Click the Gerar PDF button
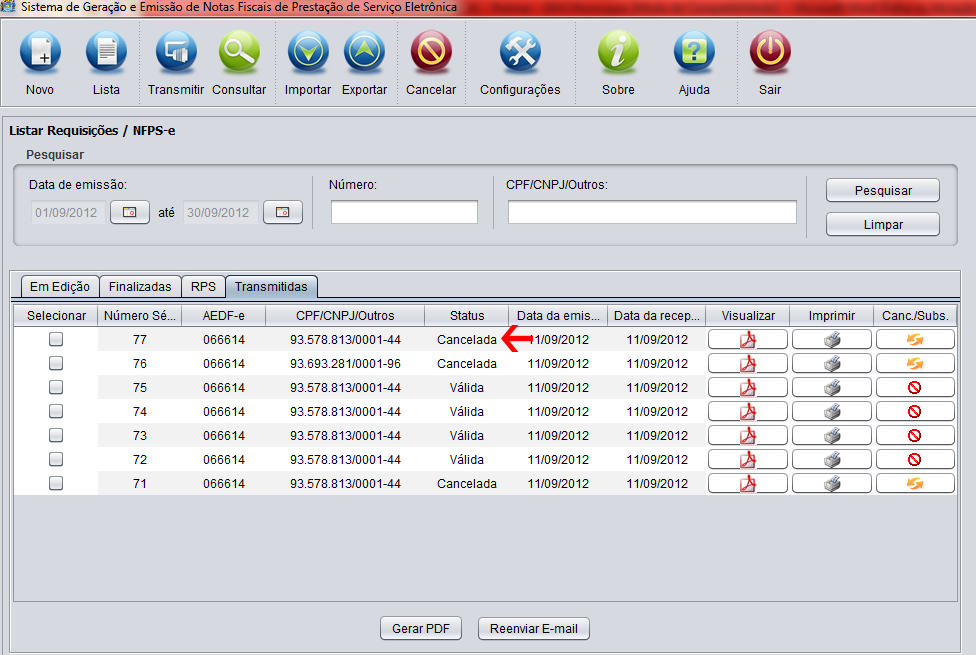The image size is (976, 655). [421, 628]
